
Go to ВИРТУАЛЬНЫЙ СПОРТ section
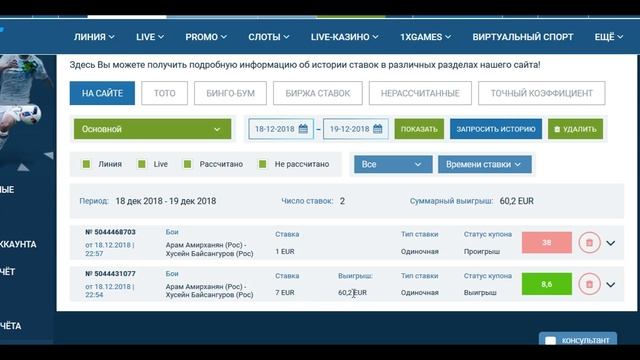point(523,37)
